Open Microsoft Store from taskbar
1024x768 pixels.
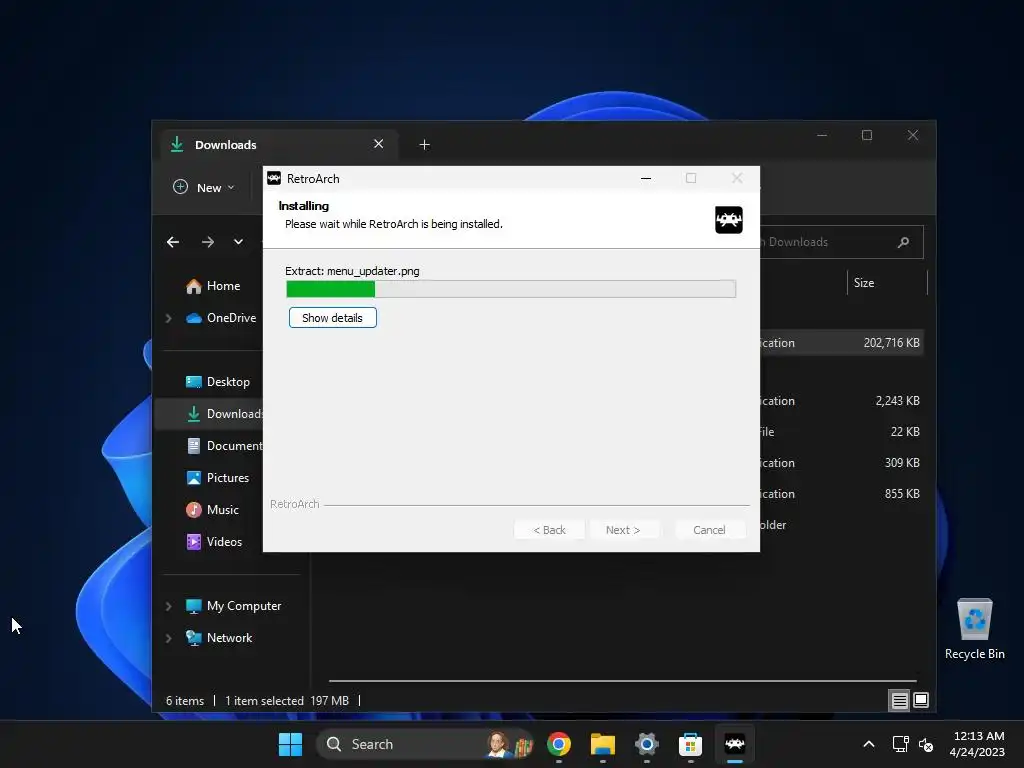pyautogui.click(x=690, y=744)
